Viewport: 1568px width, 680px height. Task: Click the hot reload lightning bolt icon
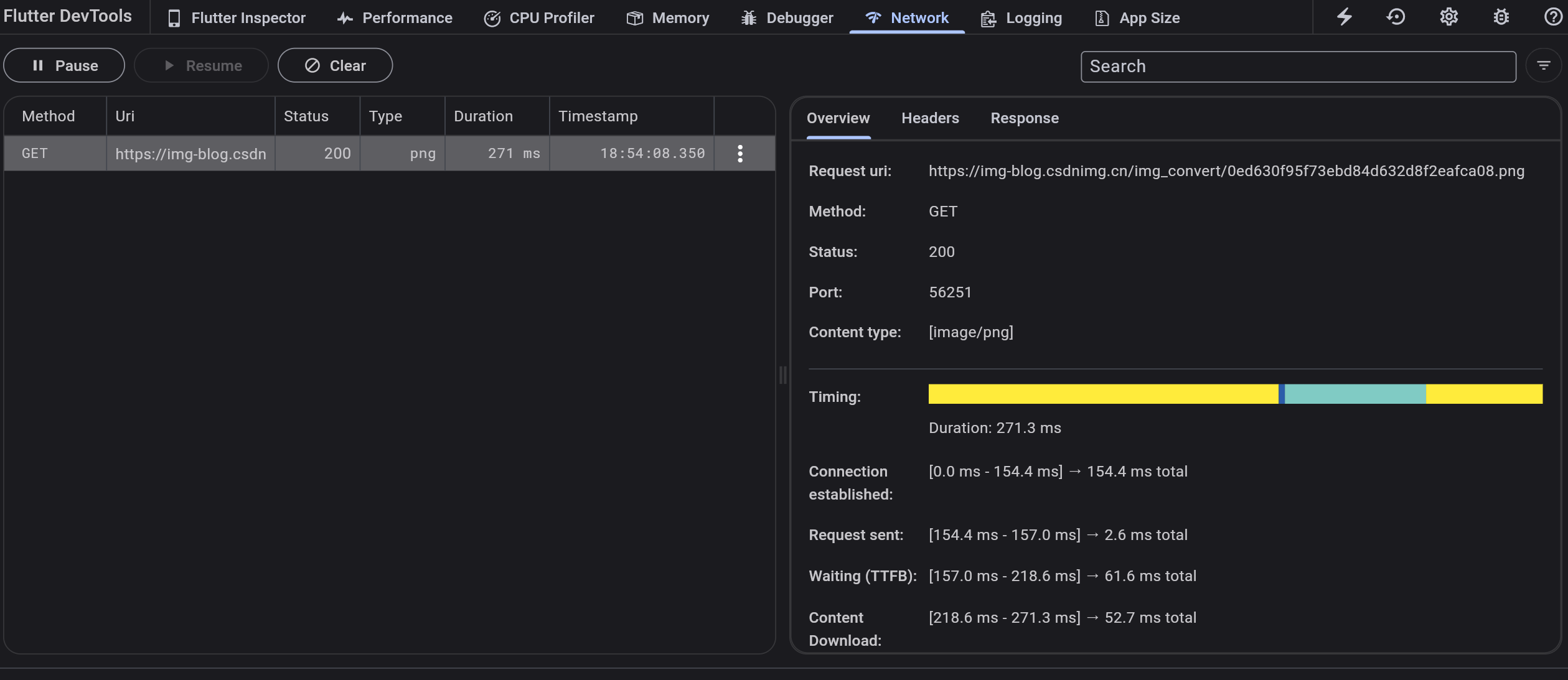[1345, 17]
